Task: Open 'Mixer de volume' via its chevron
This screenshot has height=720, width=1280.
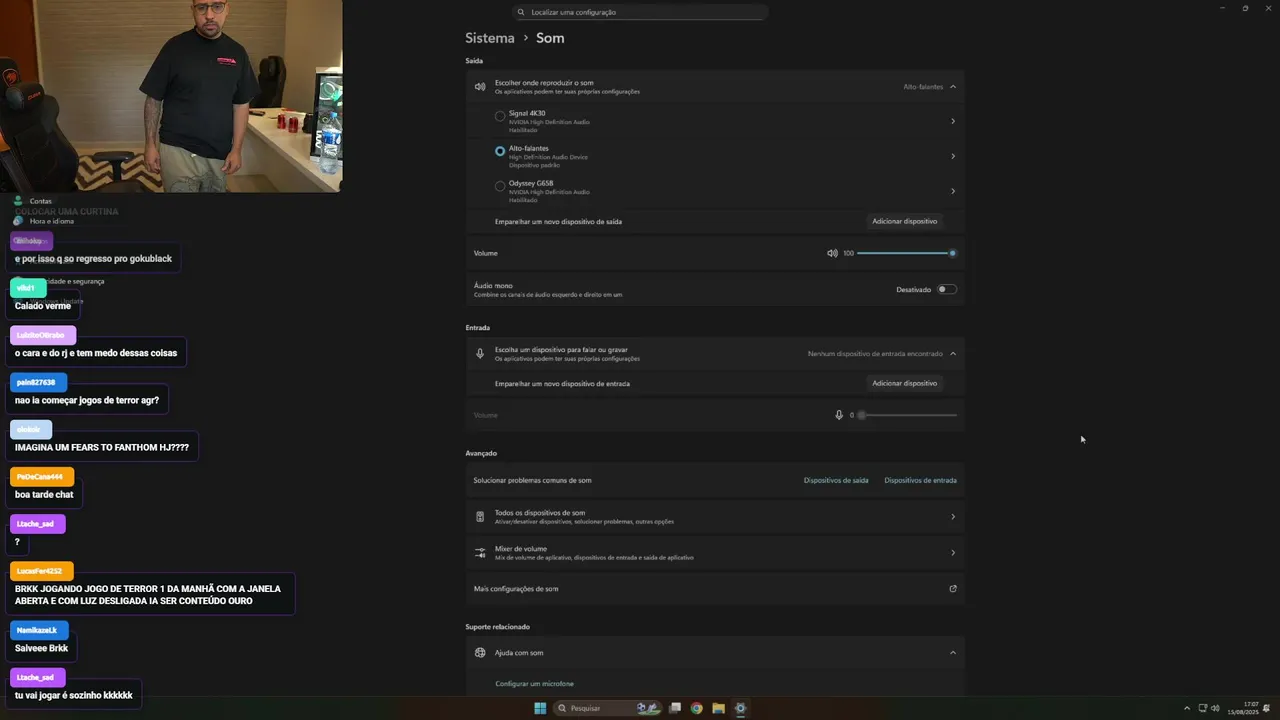Action: (x=953, y=552)
